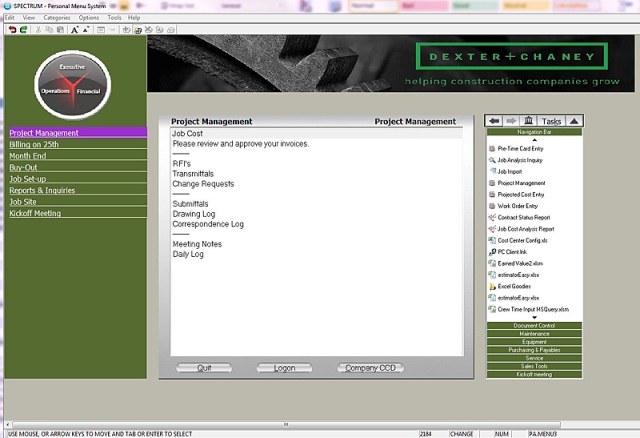The image size is (640, 438).
Task: Select Job Site link
Action: tap(78, 201)
